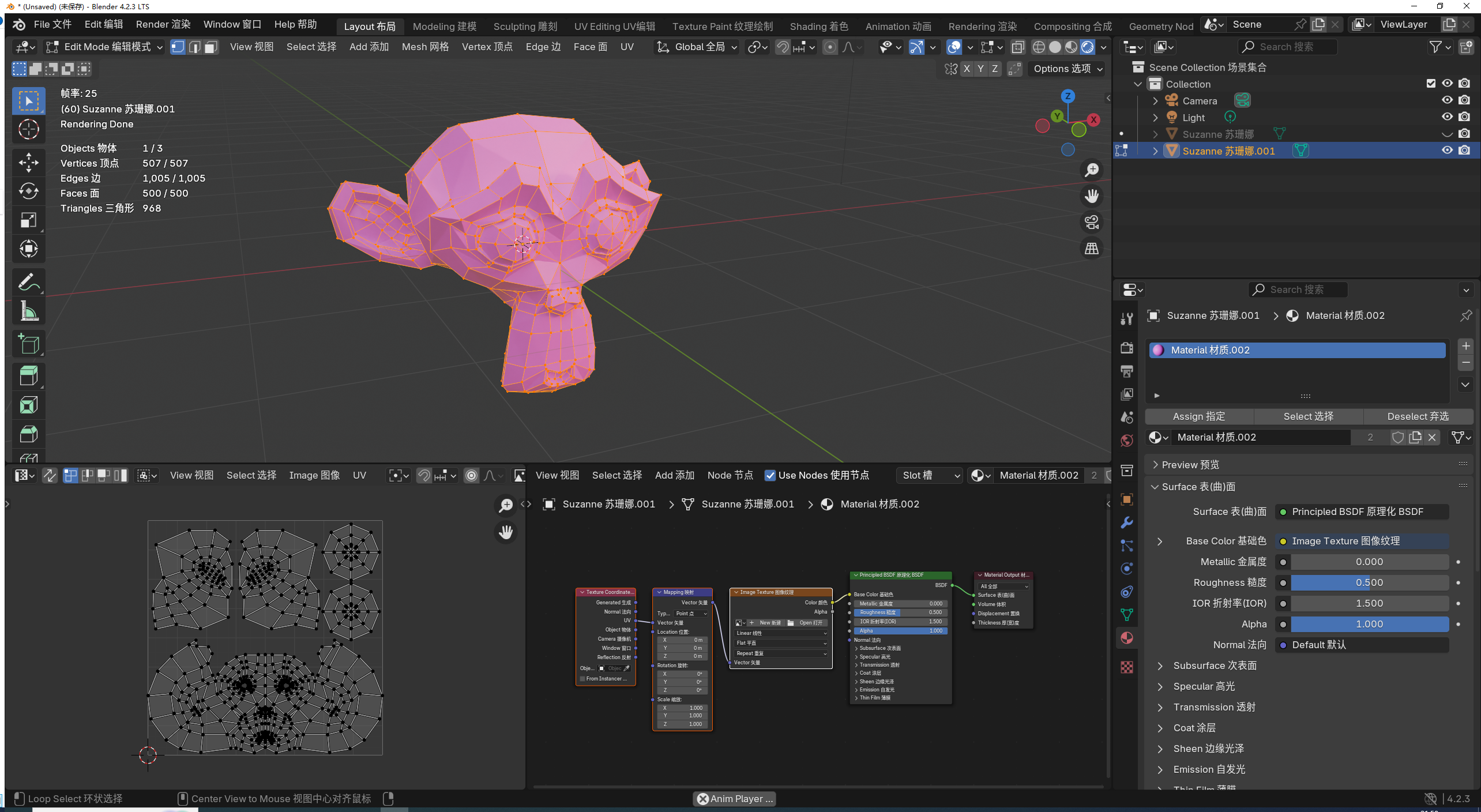Enable wireframe viewport shading
Viewport: 1481px width, 812px height.
[1039, 47]
